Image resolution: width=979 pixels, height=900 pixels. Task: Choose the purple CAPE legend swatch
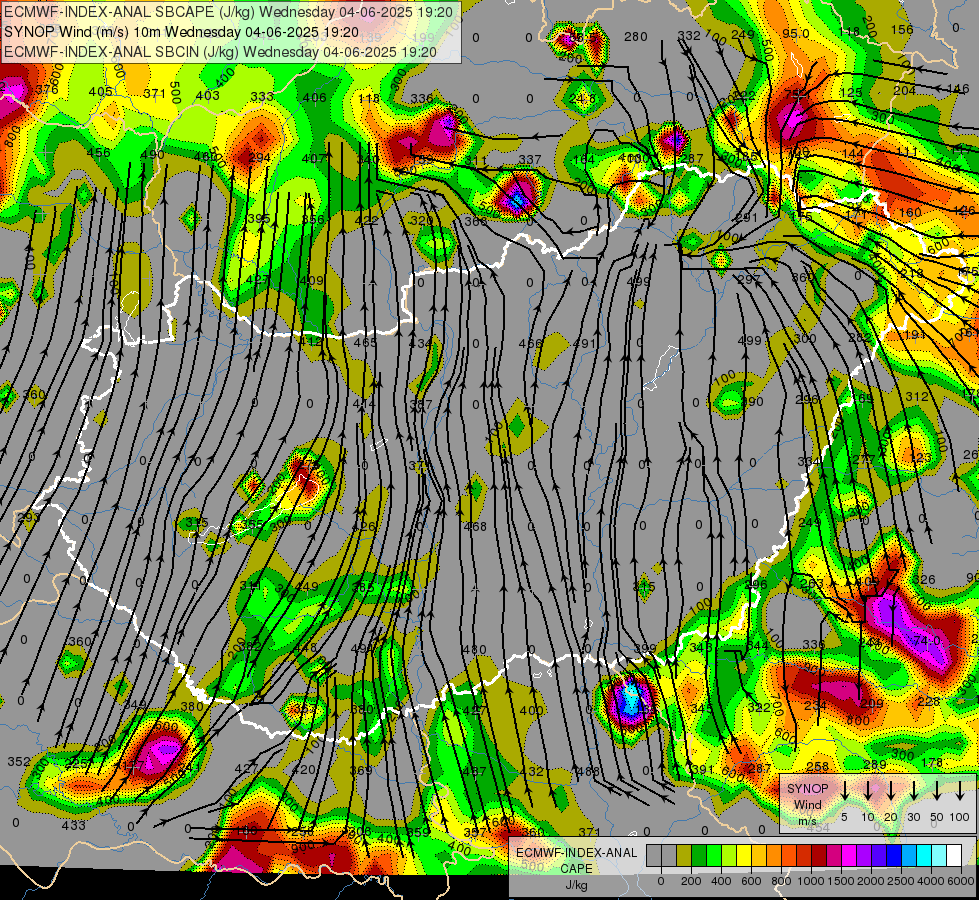pos(865,855)
